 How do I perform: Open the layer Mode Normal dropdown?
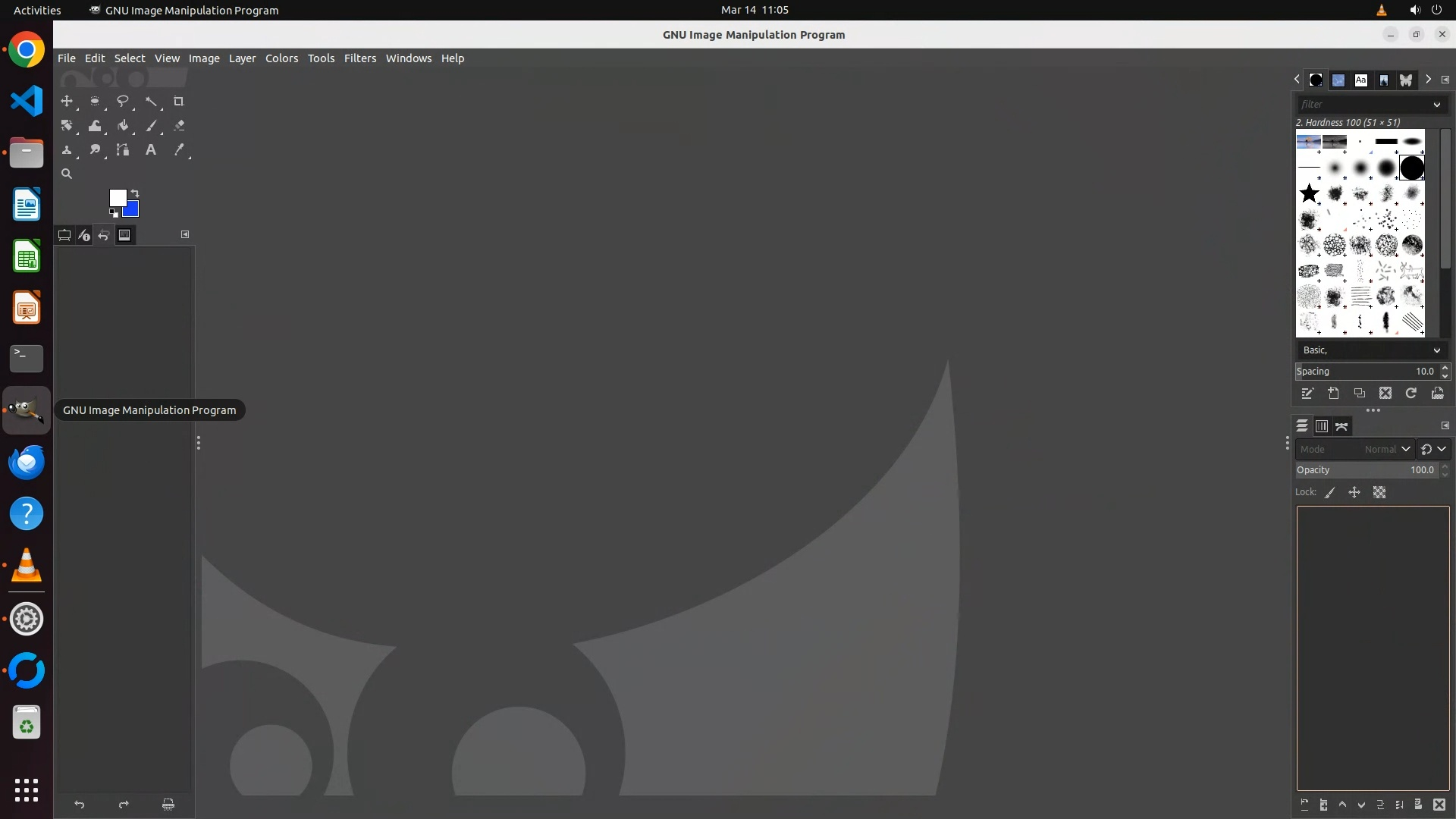click(1354, 449)
